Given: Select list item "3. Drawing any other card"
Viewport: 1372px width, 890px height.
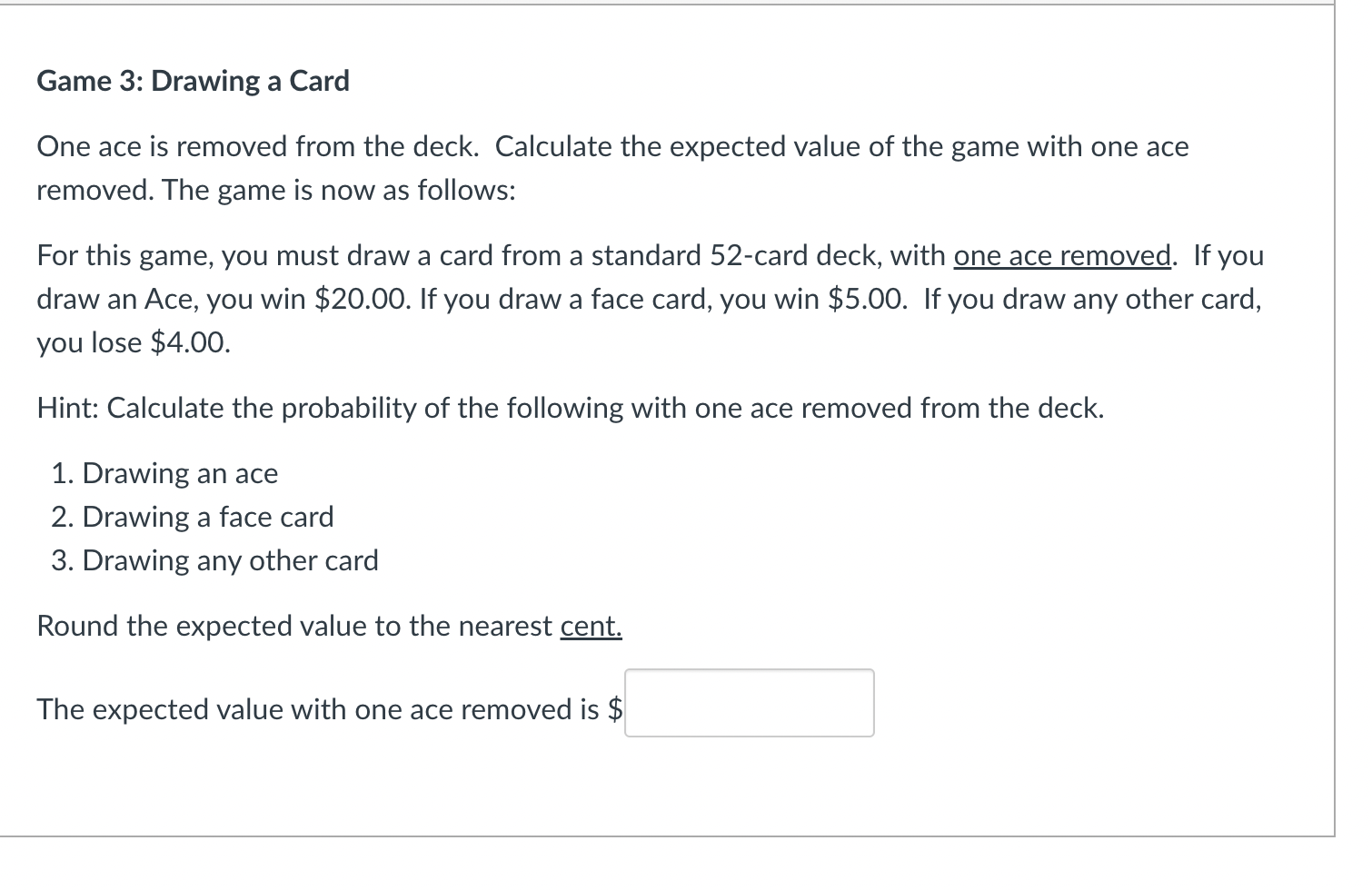Looking at the screenshot, I should [214, 560].
